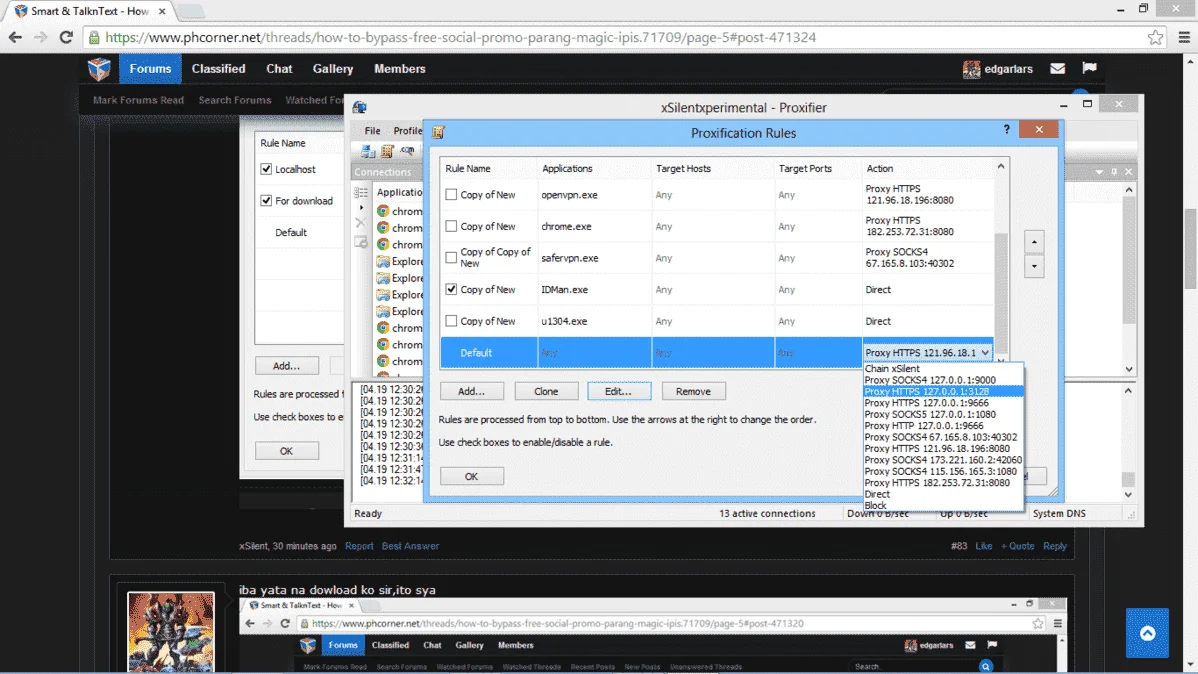Click the Report link under xSilent post
This screenshot has width=1198, height=674.
[x=359, y=546]
